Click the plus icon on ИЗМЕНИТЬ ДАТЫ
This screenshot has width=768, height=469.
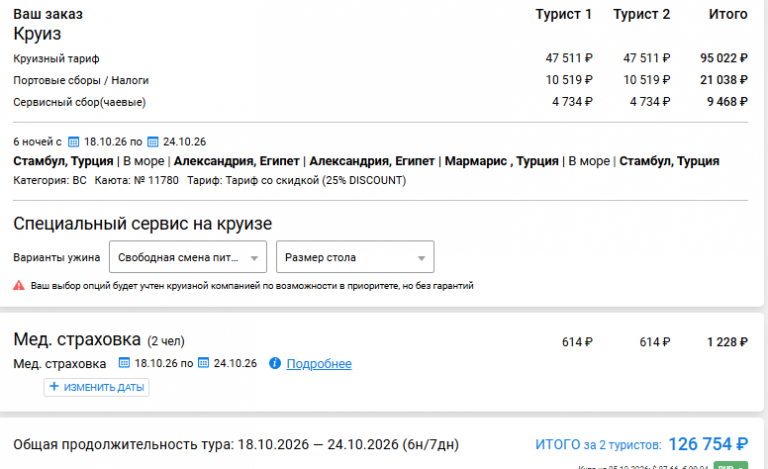point(54,387)
